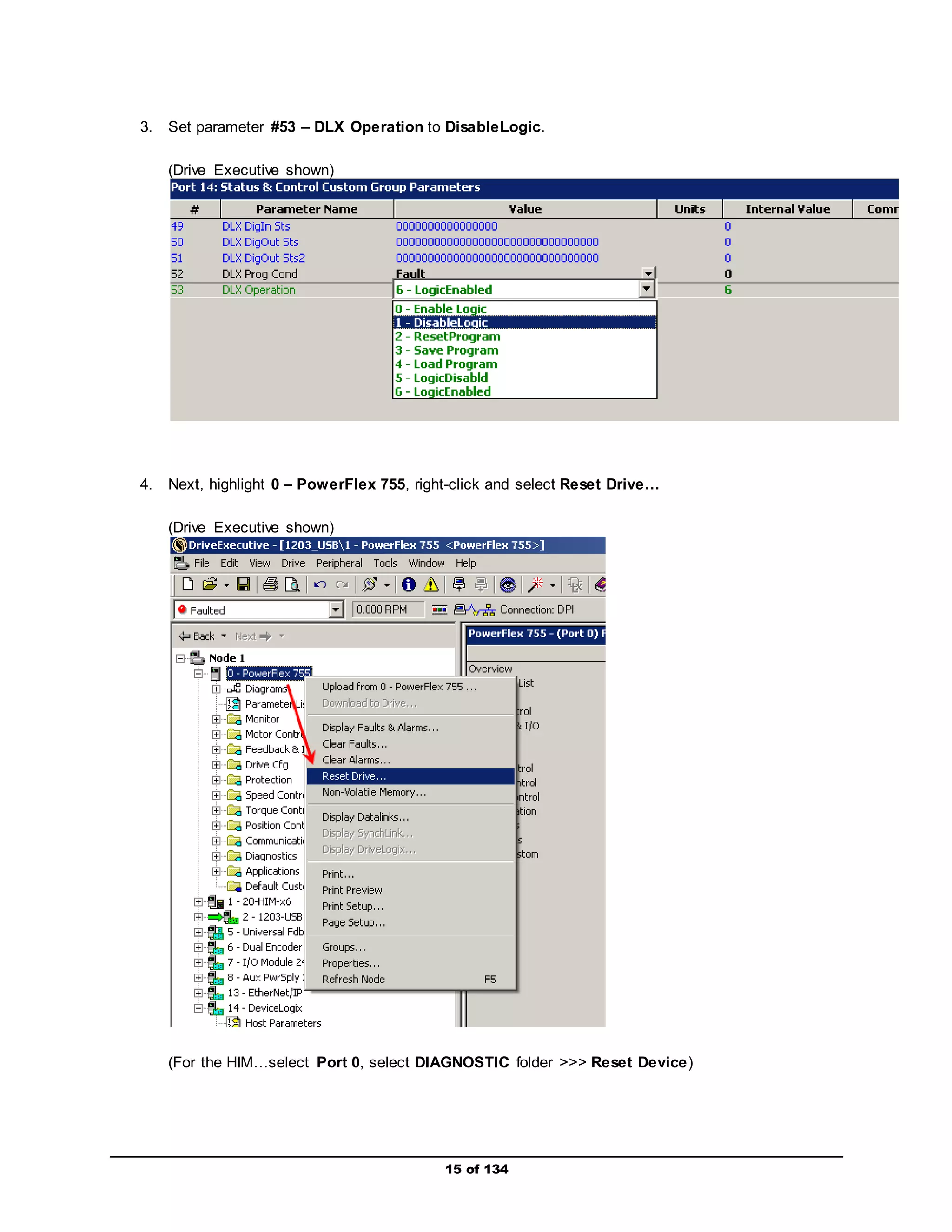Choose Clear Faults… from context menu

point(410,743)
